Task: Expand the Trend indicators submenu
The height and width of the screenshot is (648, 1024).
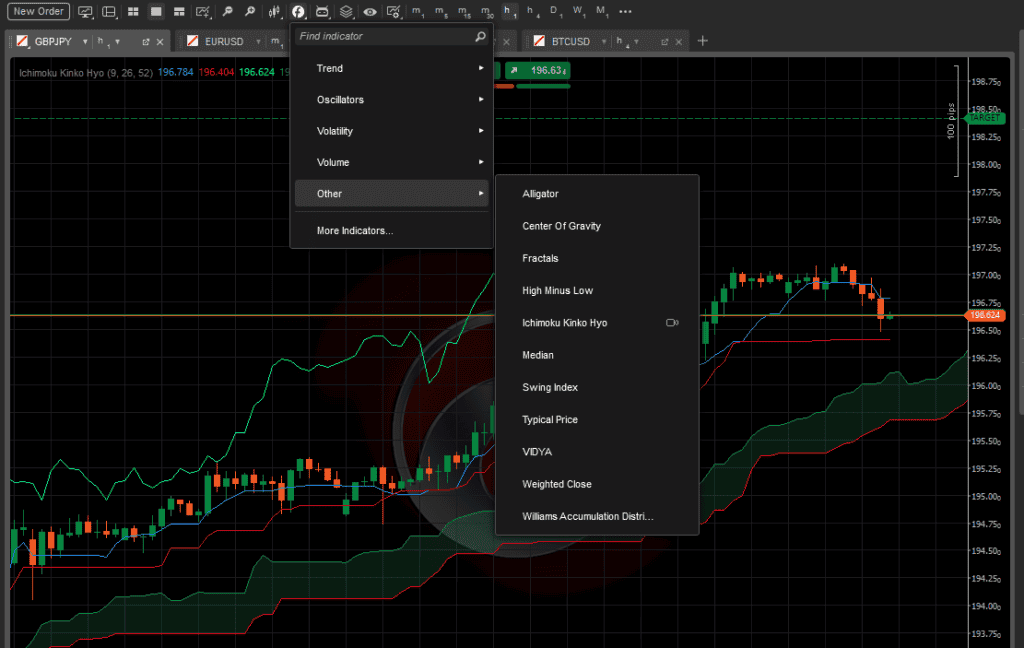Action: click(x=391, y=68)
